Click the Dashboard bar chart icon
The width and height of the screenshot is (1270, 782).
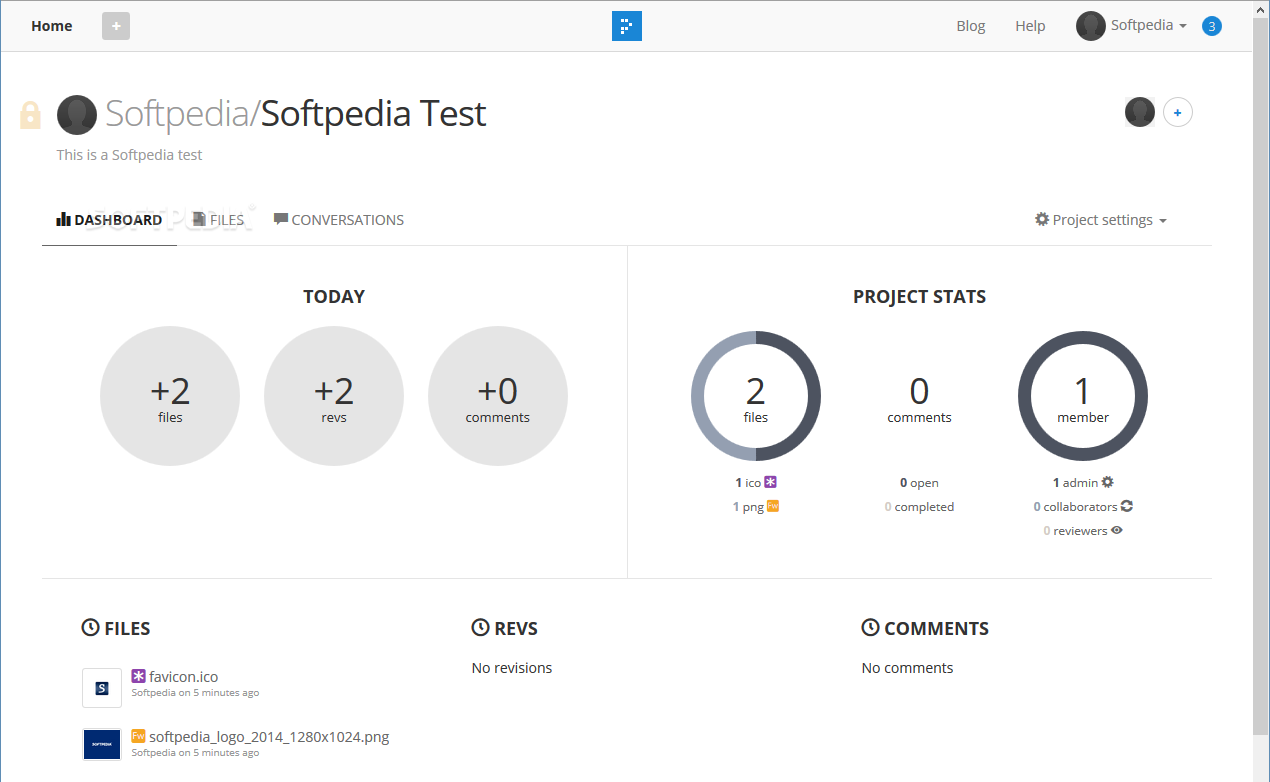coord(63,219)
